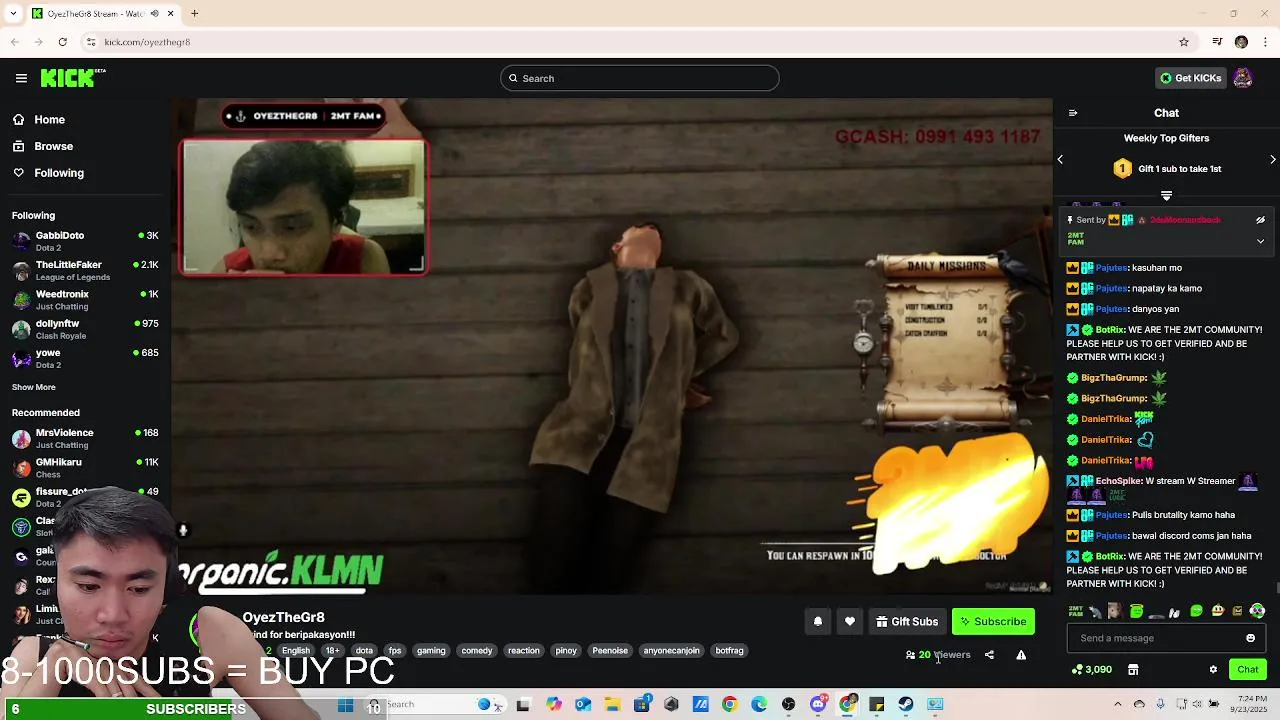Viewport: 1280px width, 720px height.
Task: Click the anyonecanjoin tag
Action: click(x=672, y=651)
